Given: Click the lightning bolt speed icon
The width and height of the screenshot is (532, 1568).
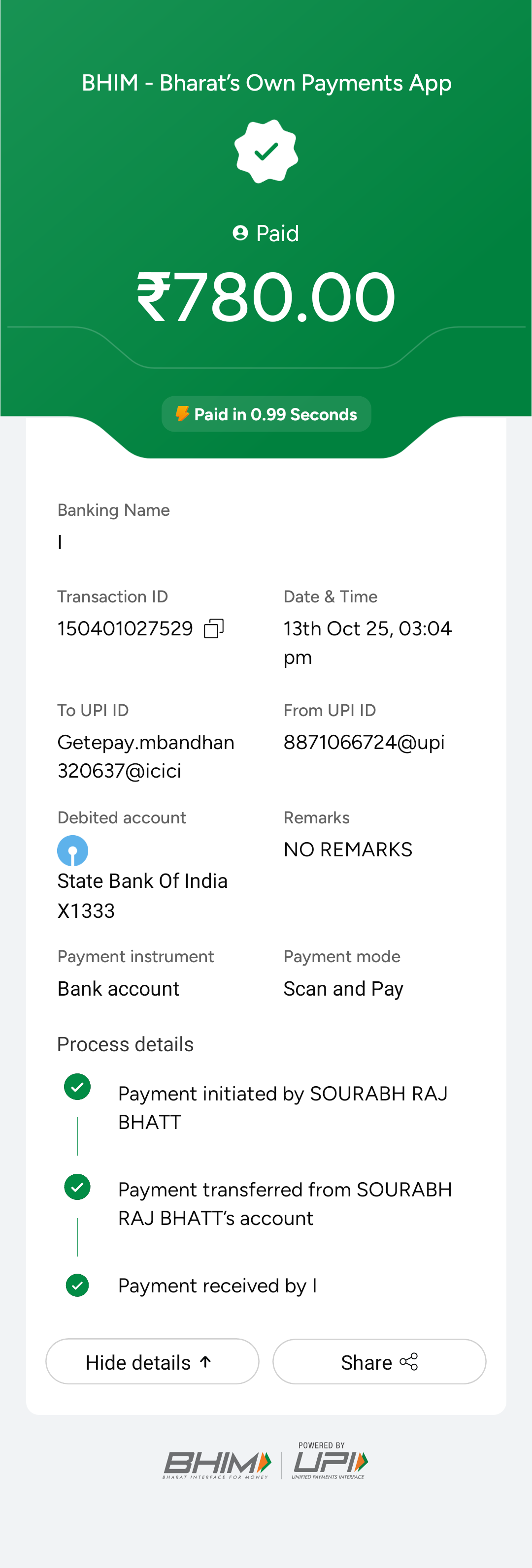Looking at the screenshot, I should point(182,414).
